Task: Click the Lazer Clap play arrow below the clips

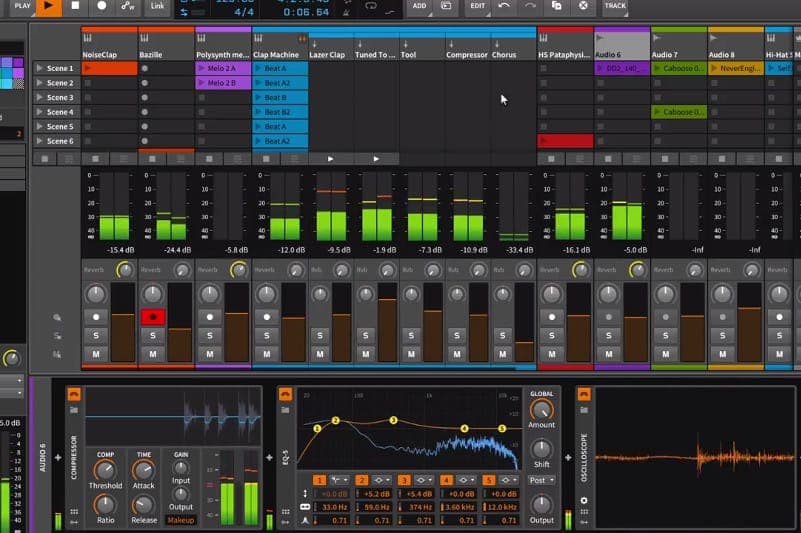Action: pos(331,159)
